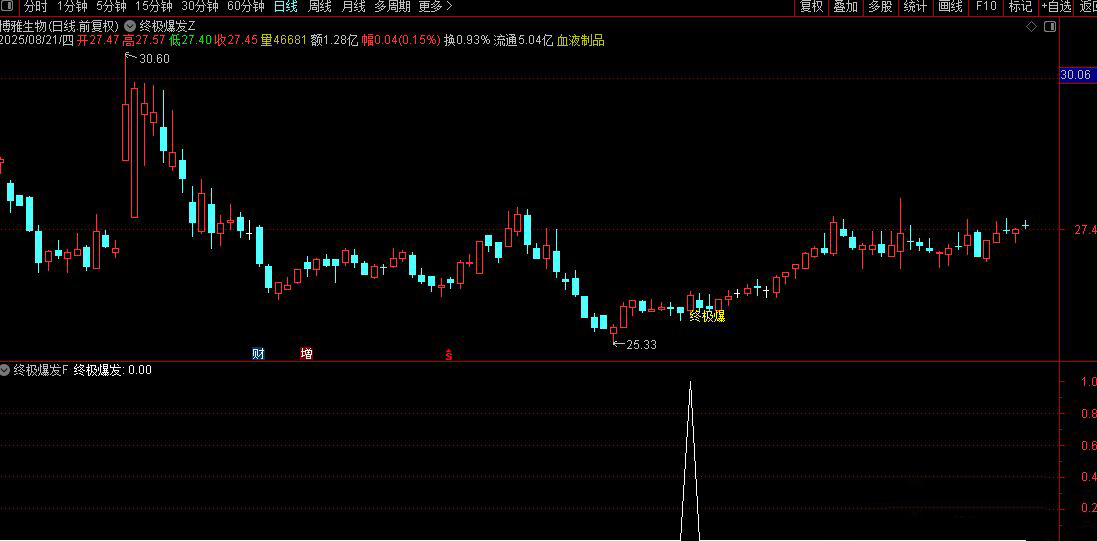Click the 标记 mark button
This screenshot has height=541, width=1097.
click(1020, 7)
